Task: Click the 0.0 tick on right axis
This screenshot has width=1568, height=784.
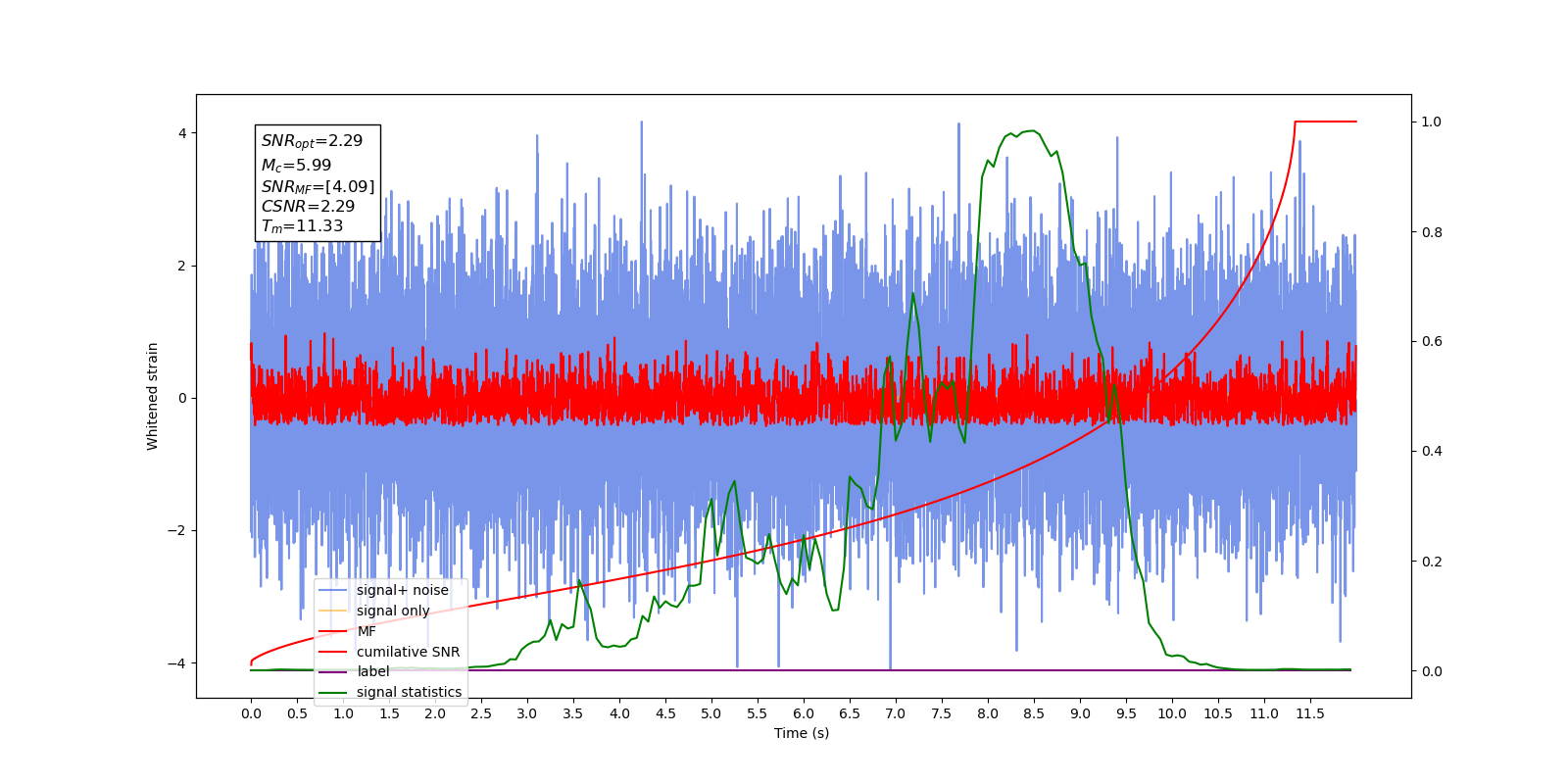Action: pyautogui.click(x=1432, y=671)
